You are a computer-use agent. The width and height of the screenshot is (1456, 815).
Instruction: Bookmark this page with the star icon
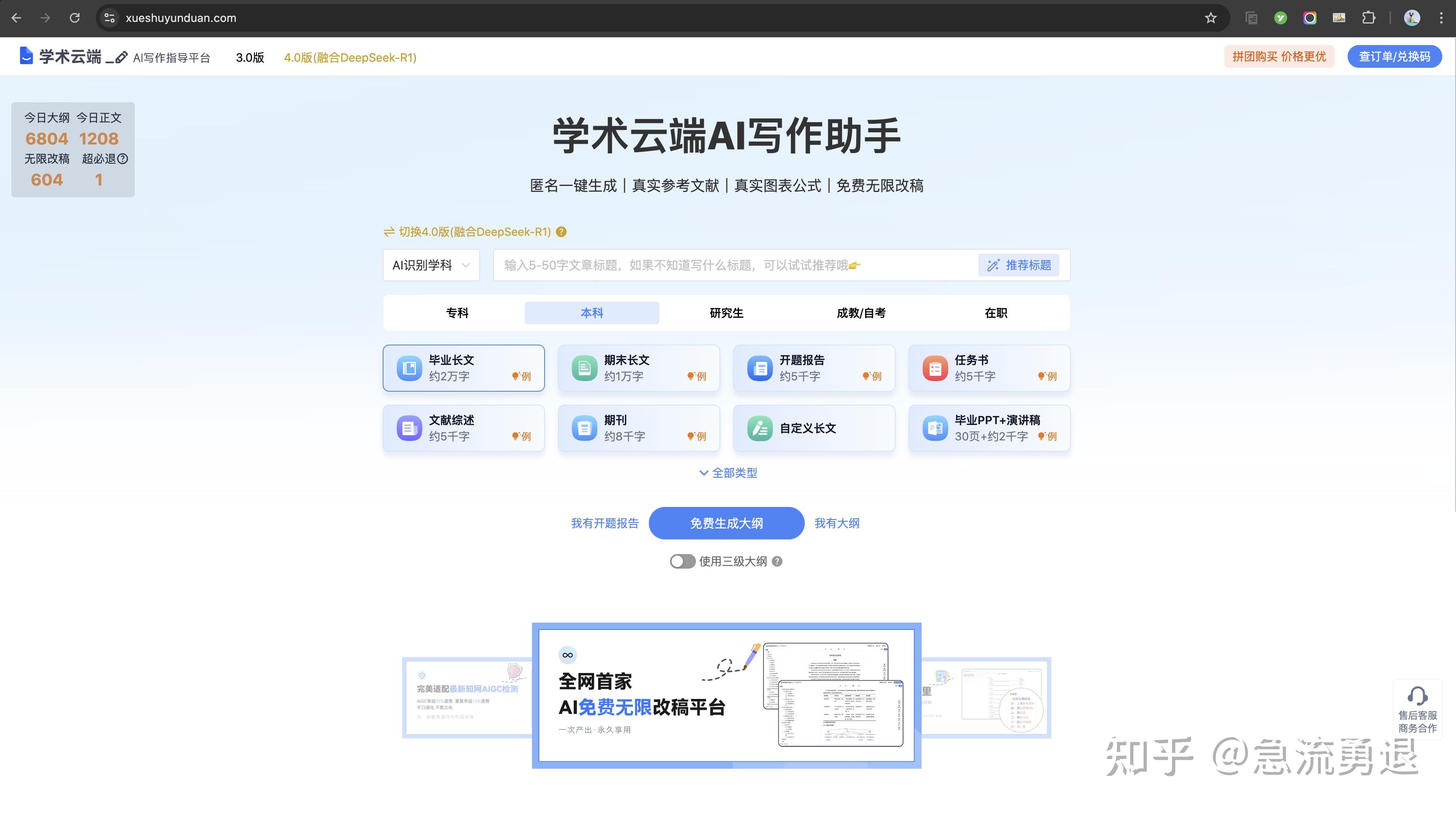tap(1211, 18)
